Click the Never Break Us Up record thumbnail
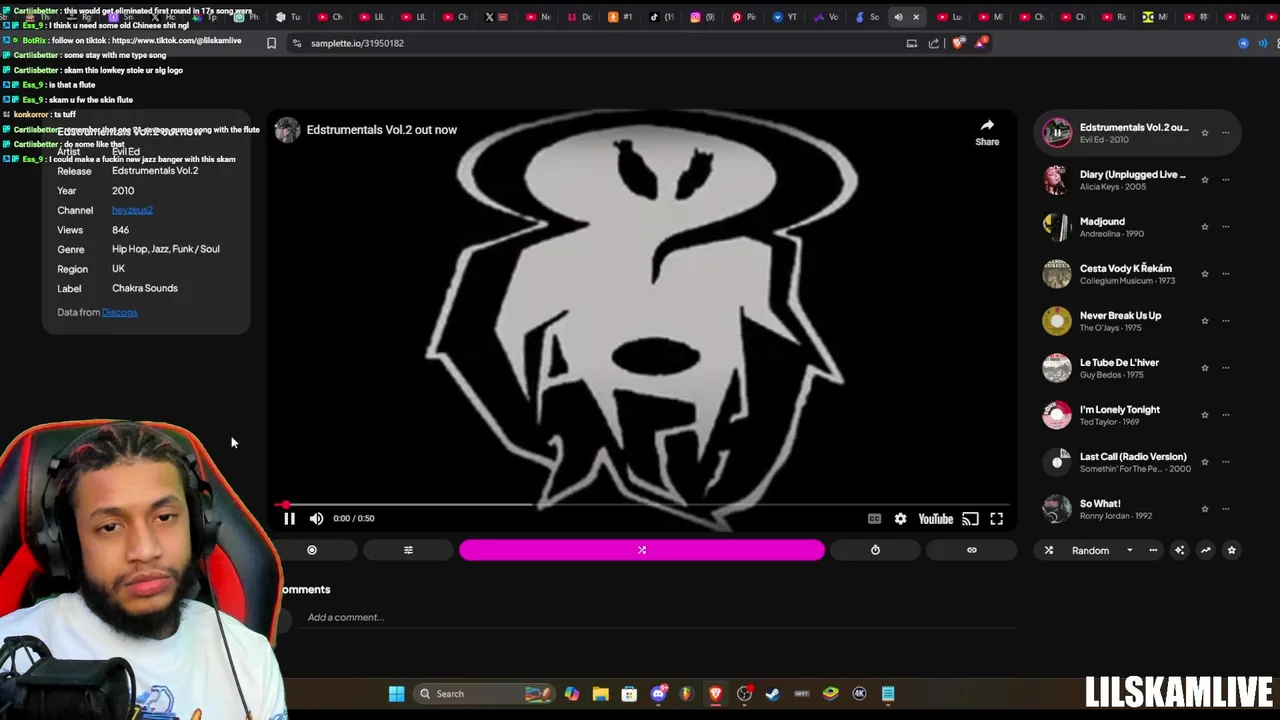Viewport: 1280px width, 720px height. [x=1057, y=320]
